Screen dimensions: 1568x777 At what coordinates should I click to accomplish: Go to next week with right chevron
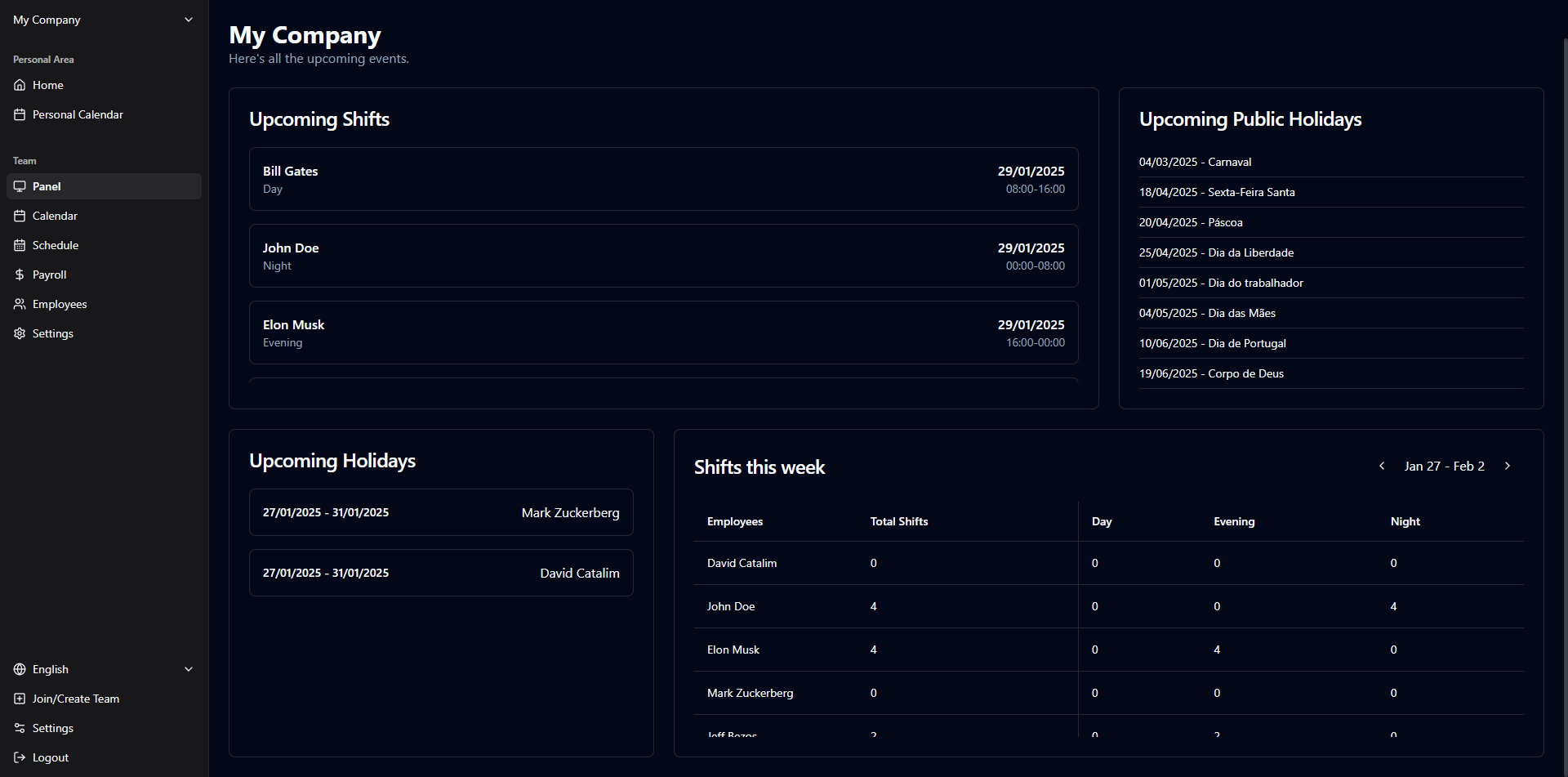(x=1508, y=466)
